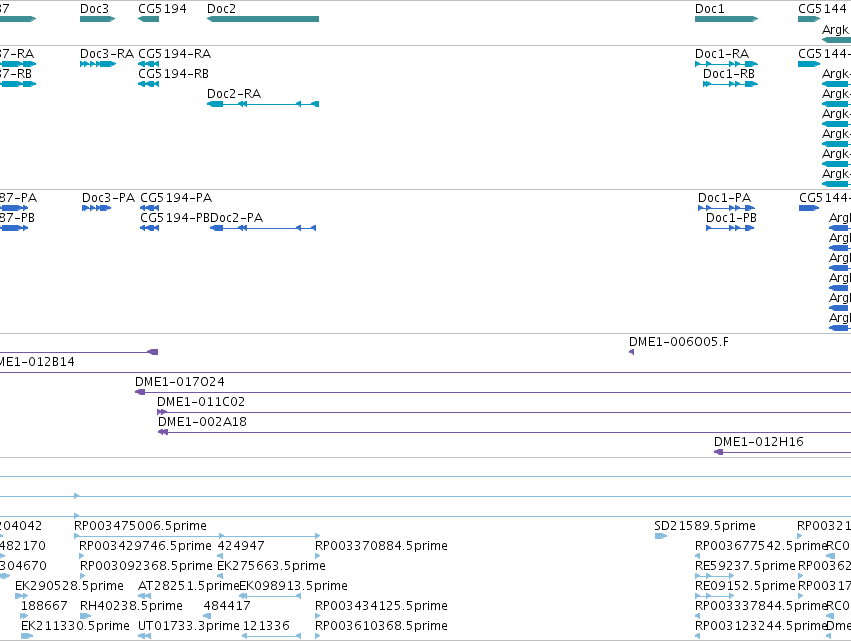
Task: Select the Doc1-PA protein glyph
Action: pos(726,208)
